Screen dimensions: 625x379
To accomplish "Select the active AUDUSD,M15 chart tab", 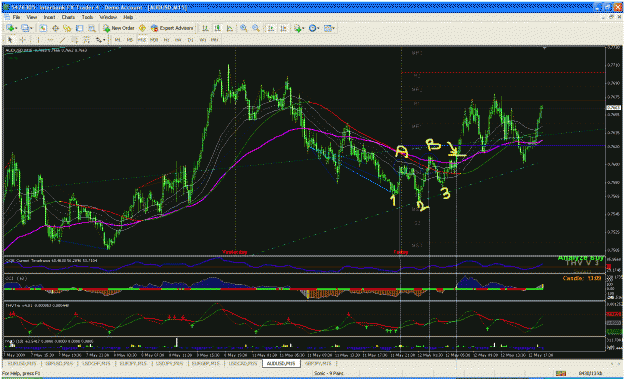I will (281, 363).
